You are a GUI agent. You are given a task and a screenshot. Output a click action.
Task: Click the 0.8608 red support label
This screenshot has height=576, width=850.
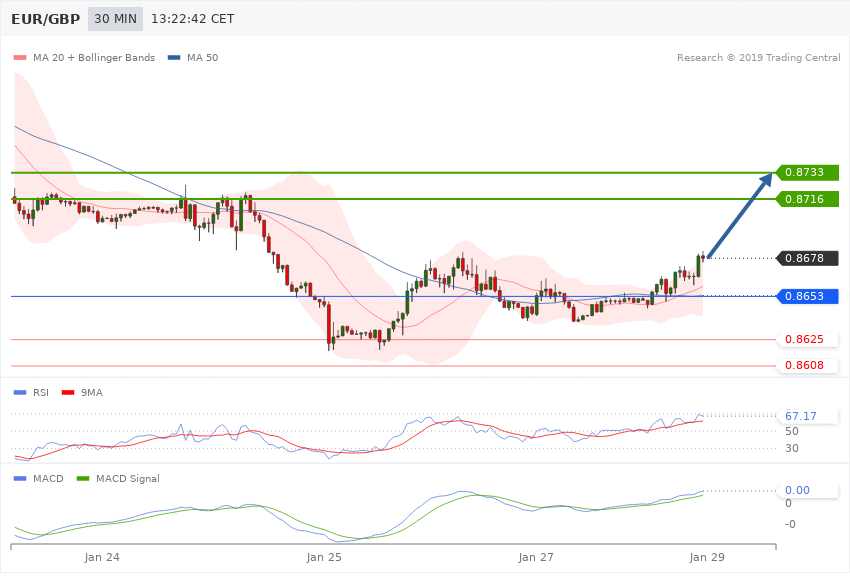click(x=808, y=365)
